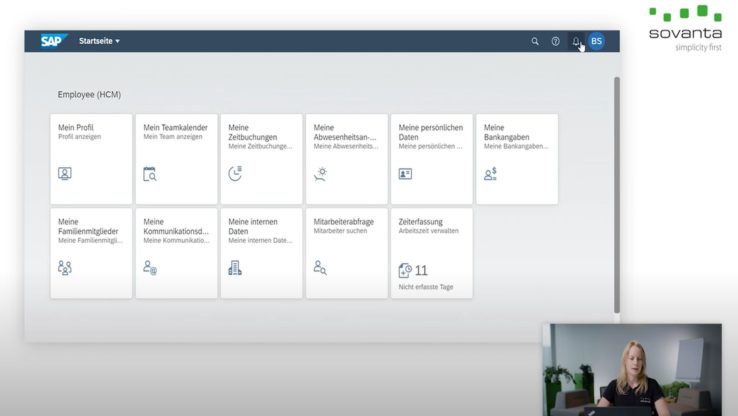Click the Mein Teamkalender calendar icon
Screen dimensions: 738x416
(150, 173)
